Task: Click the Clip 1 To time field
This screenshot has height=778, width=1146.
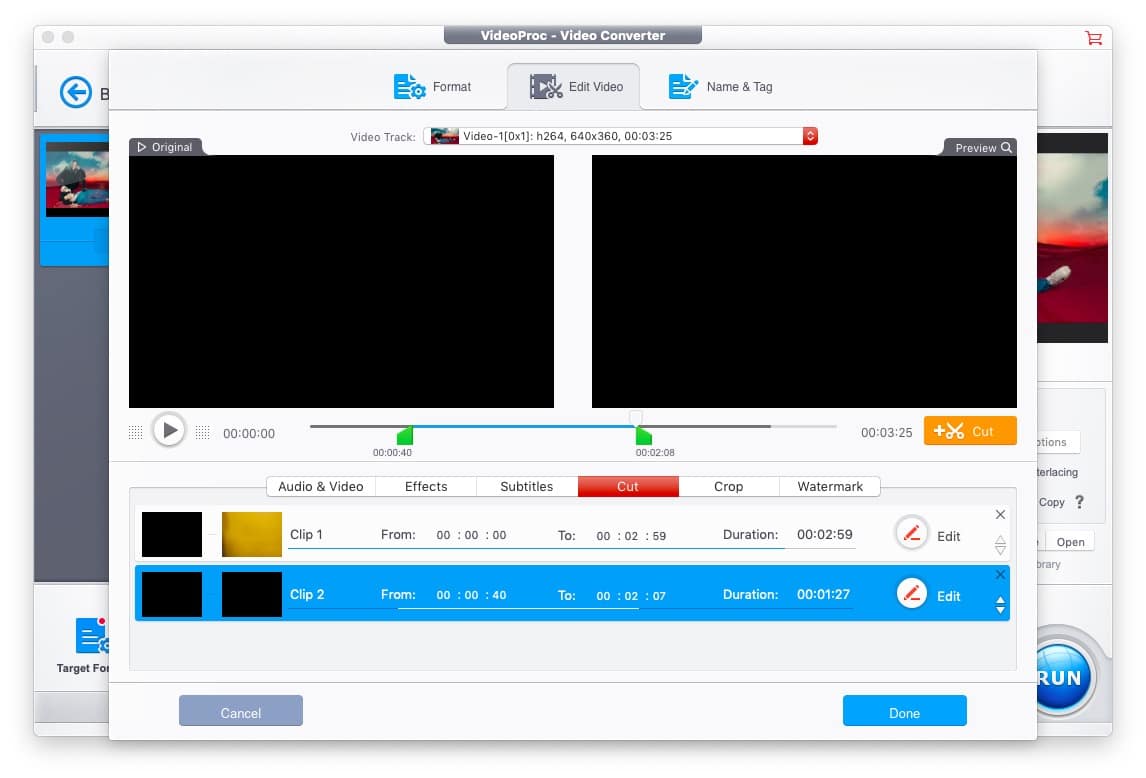Action: [631, 536]
